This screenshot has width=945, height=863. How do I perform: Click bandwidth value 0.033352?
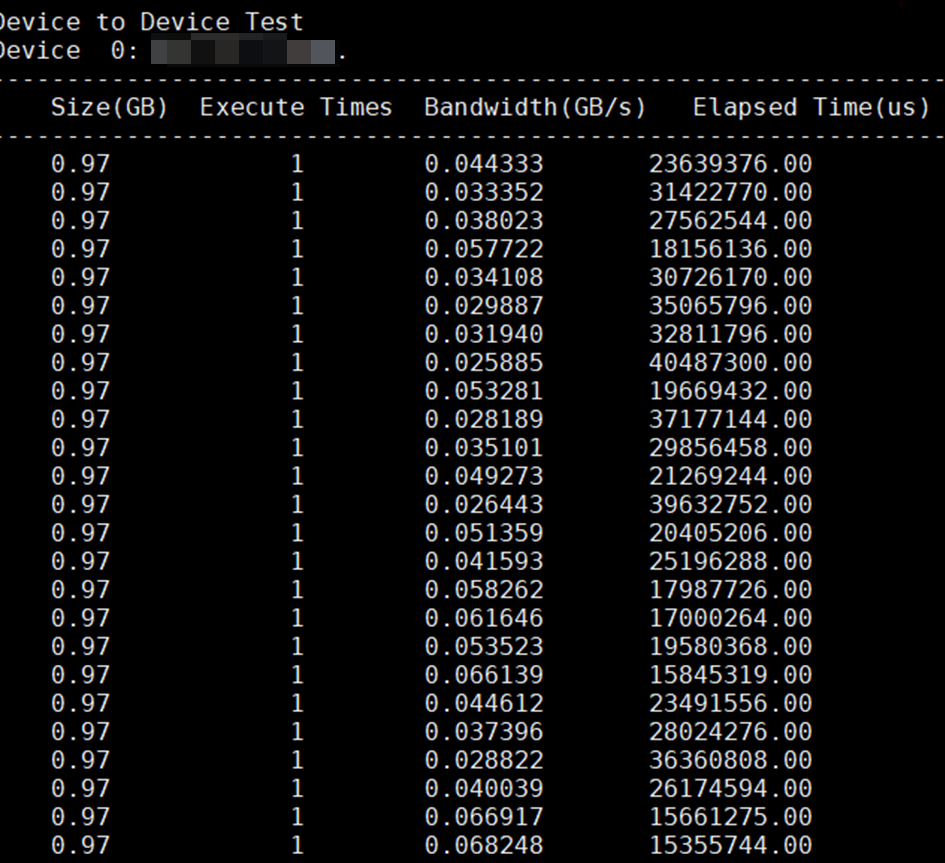pyautogui.click(x=484, y=192)
